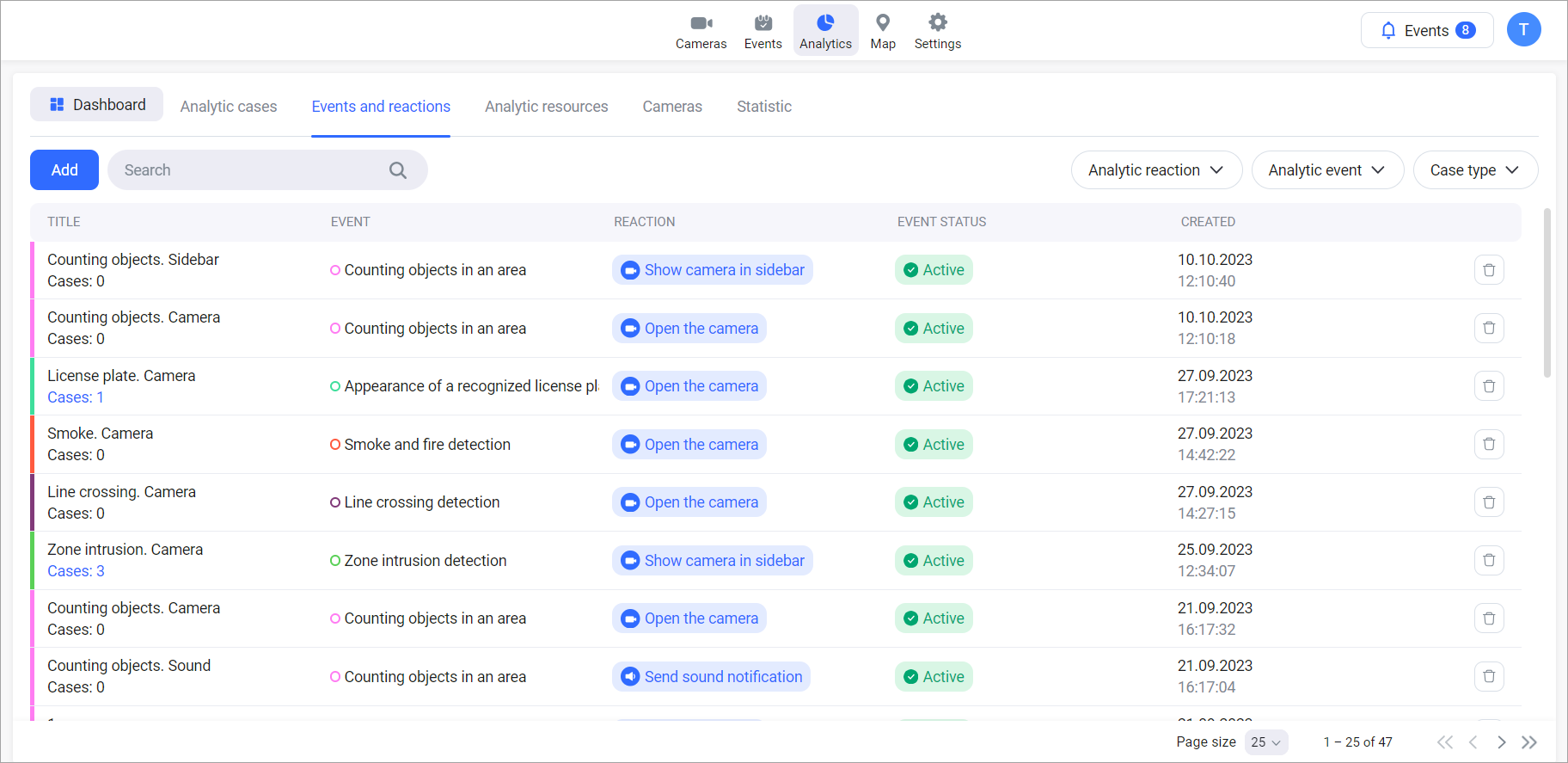Go to Events in the top navigation
The height and width of the screenshot is (763, 1568).
763,32
